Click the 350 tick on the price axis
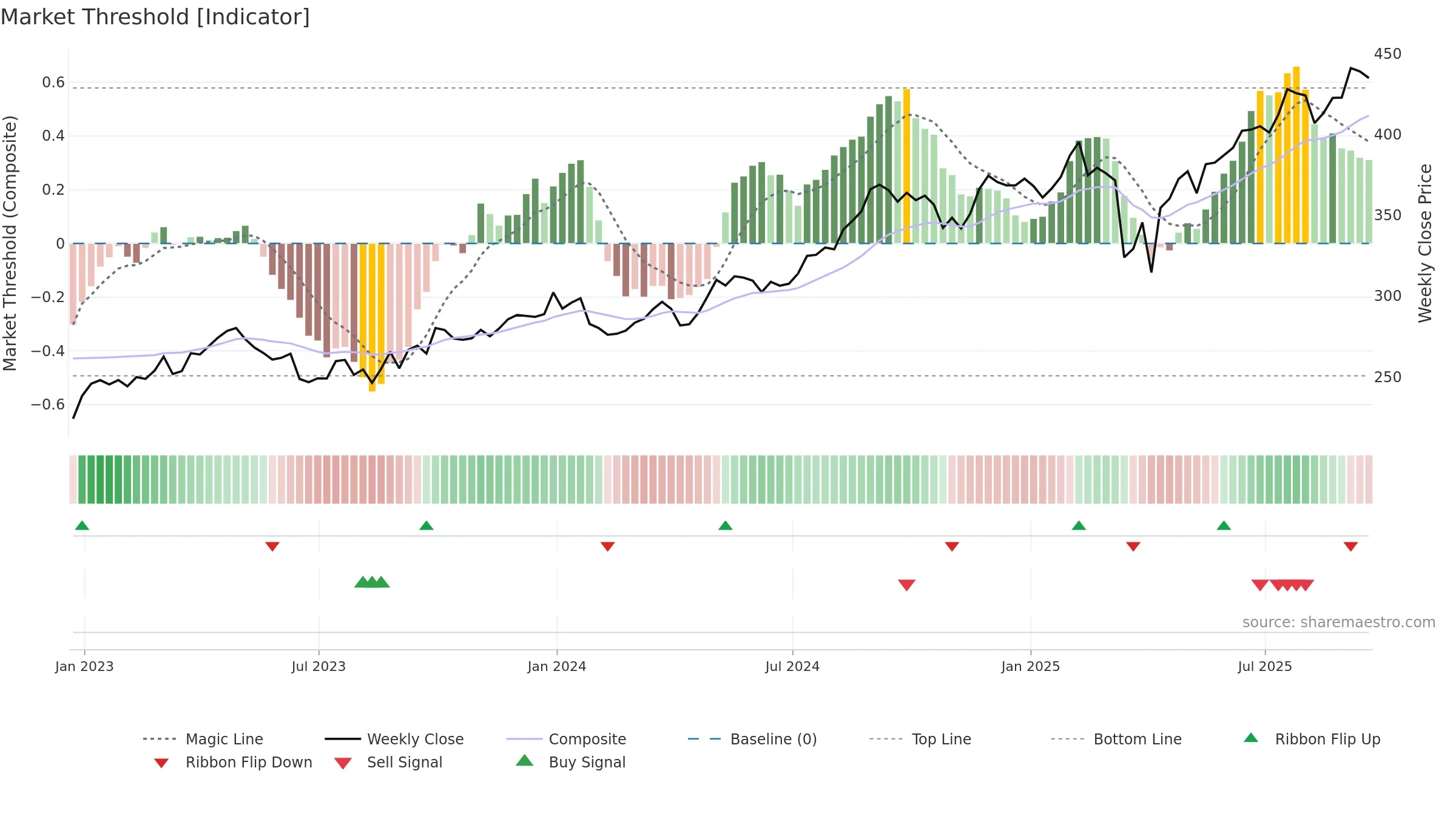The height and width of the screenshot is (819, 1456). click(1388, 215)
